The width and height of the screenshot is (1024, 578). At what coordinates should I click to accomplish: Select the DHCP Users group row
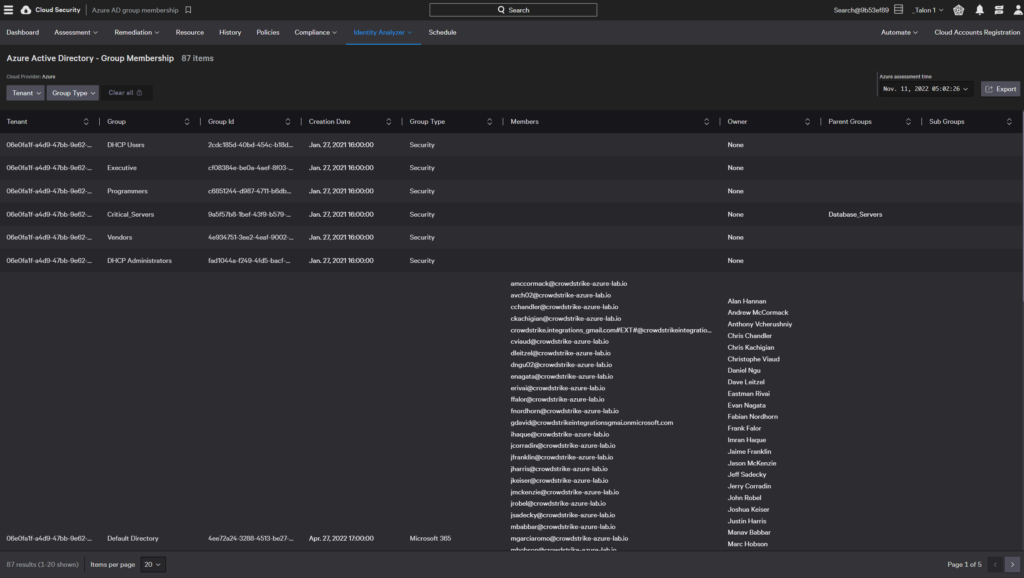pos(512,145)
